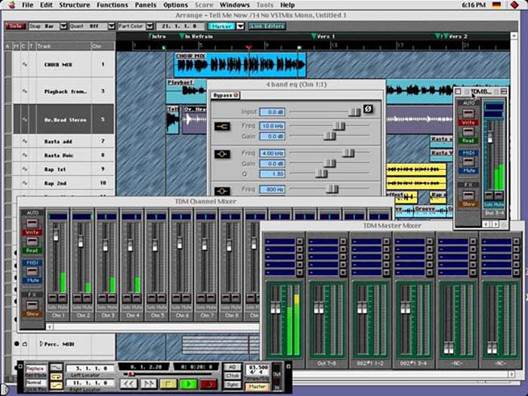Click the Marker button in transport bar
The height and width of the screenshot is (396, 528).
256,387
